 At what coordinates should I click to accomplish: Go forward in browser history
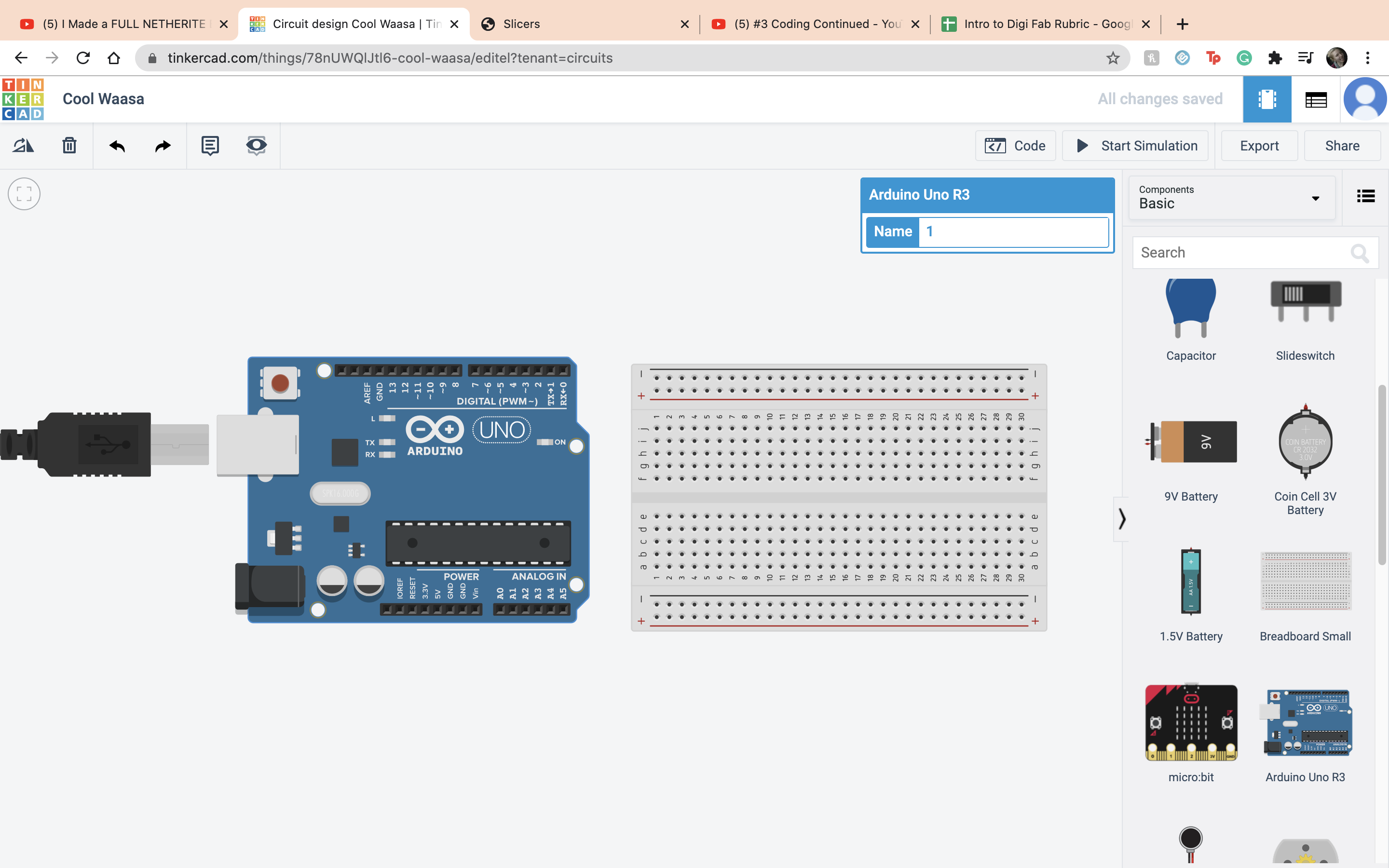coord(52,58)
